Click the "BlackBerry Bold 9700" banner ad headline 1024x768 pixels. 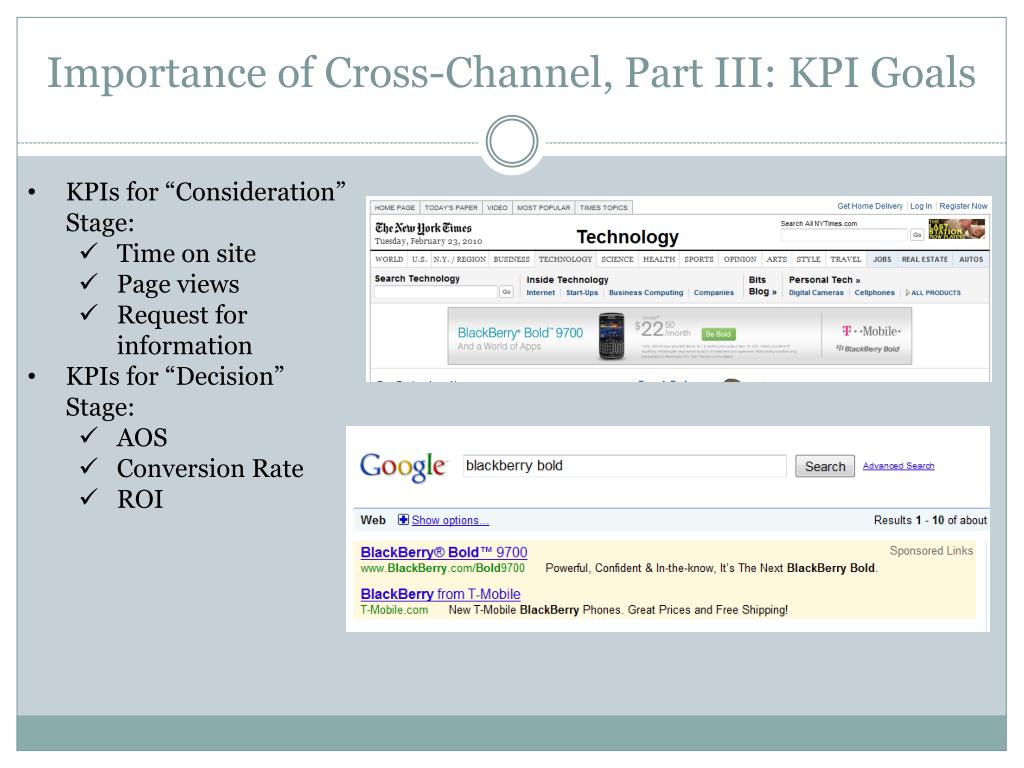(x=520, y=332)
